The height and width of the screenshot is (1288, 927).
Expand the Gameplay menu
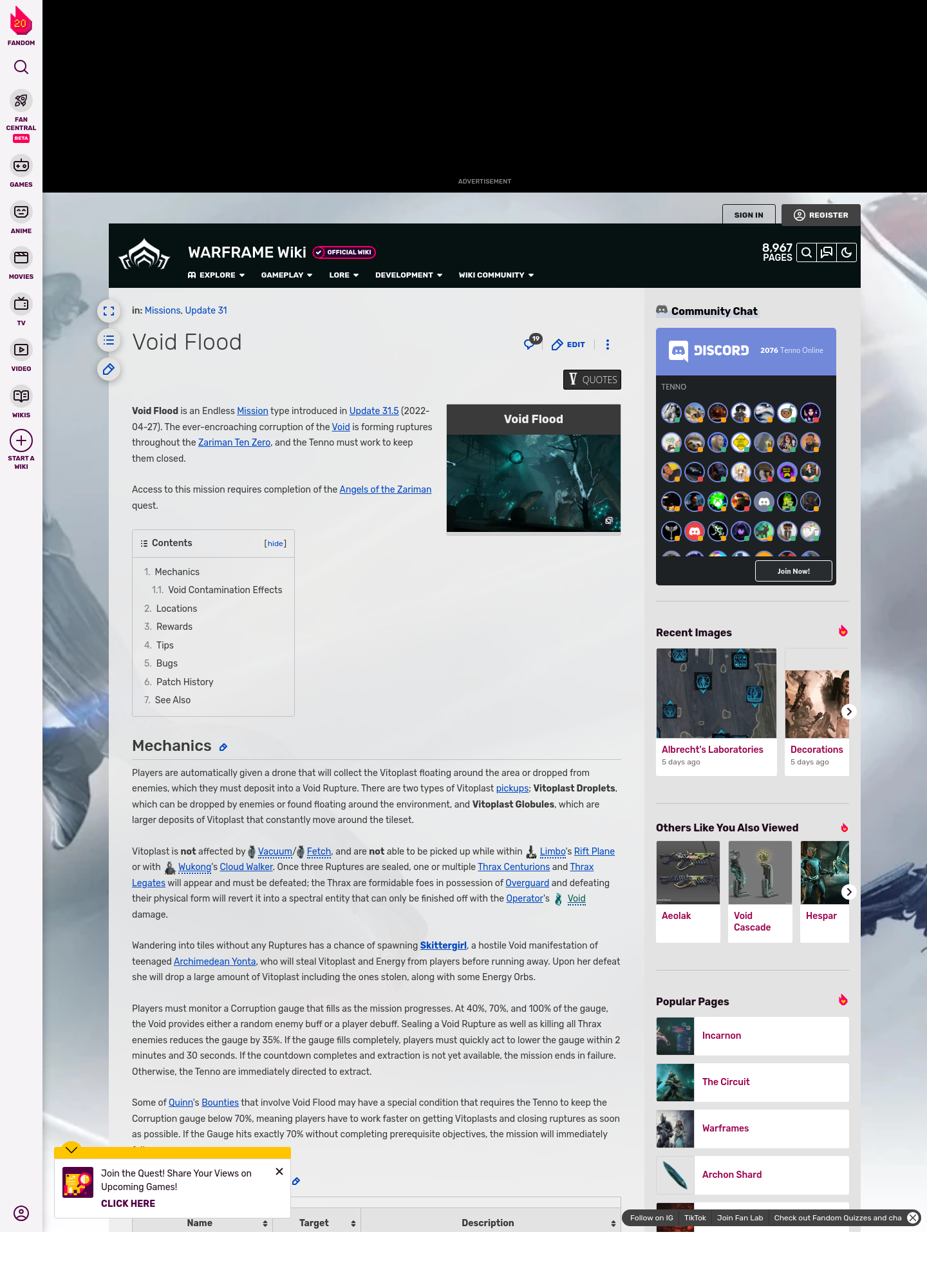coord(286,275)
